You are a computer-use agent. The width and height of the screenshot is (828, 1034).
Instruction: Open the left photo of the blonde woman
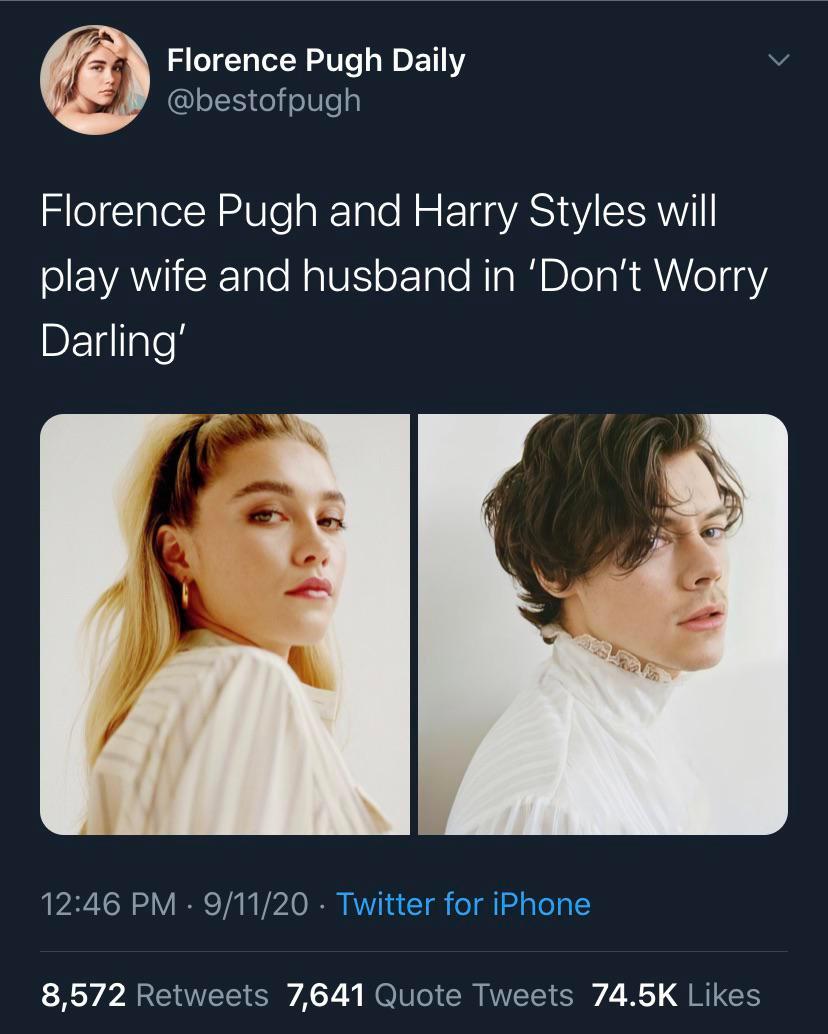point(225,624)
